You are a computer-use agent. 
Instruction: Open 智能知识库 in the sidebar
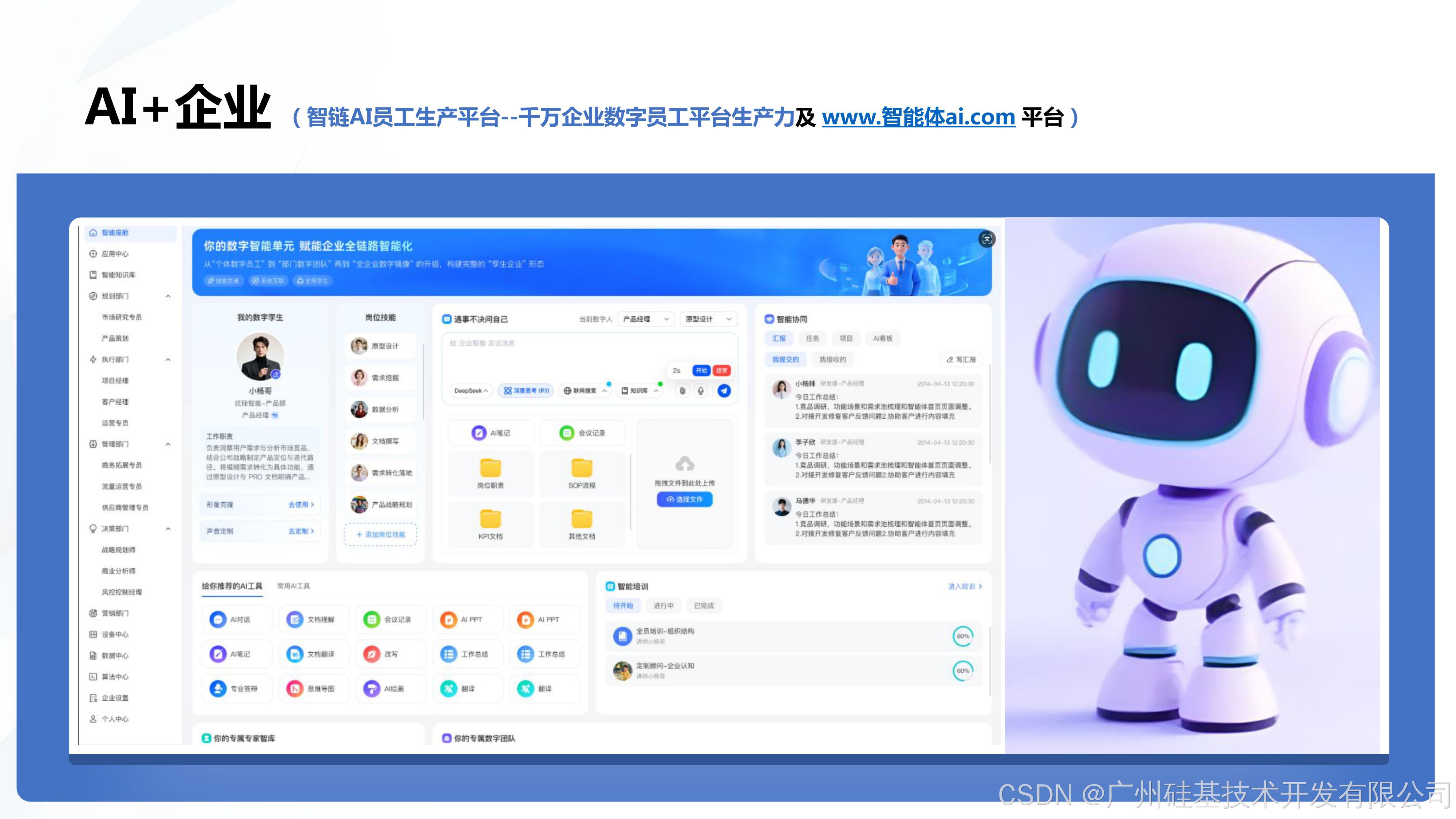tap(112, 275)
